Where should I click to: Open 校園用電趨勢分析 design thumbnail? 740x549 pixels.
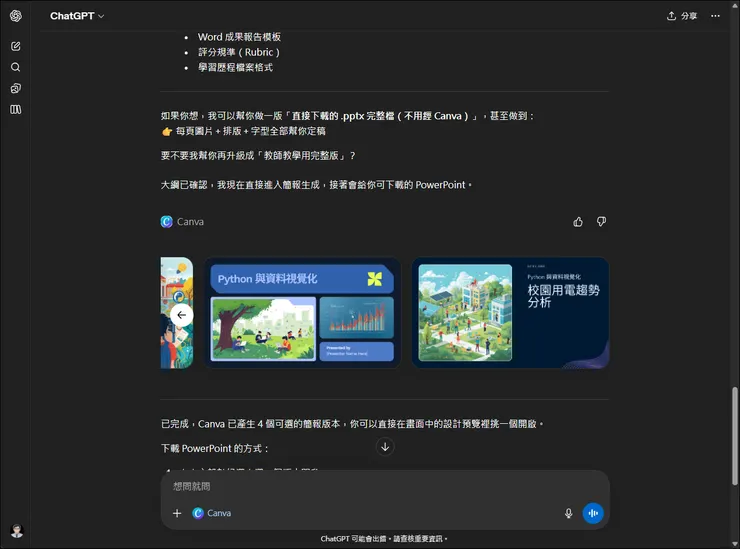[510, 313]
